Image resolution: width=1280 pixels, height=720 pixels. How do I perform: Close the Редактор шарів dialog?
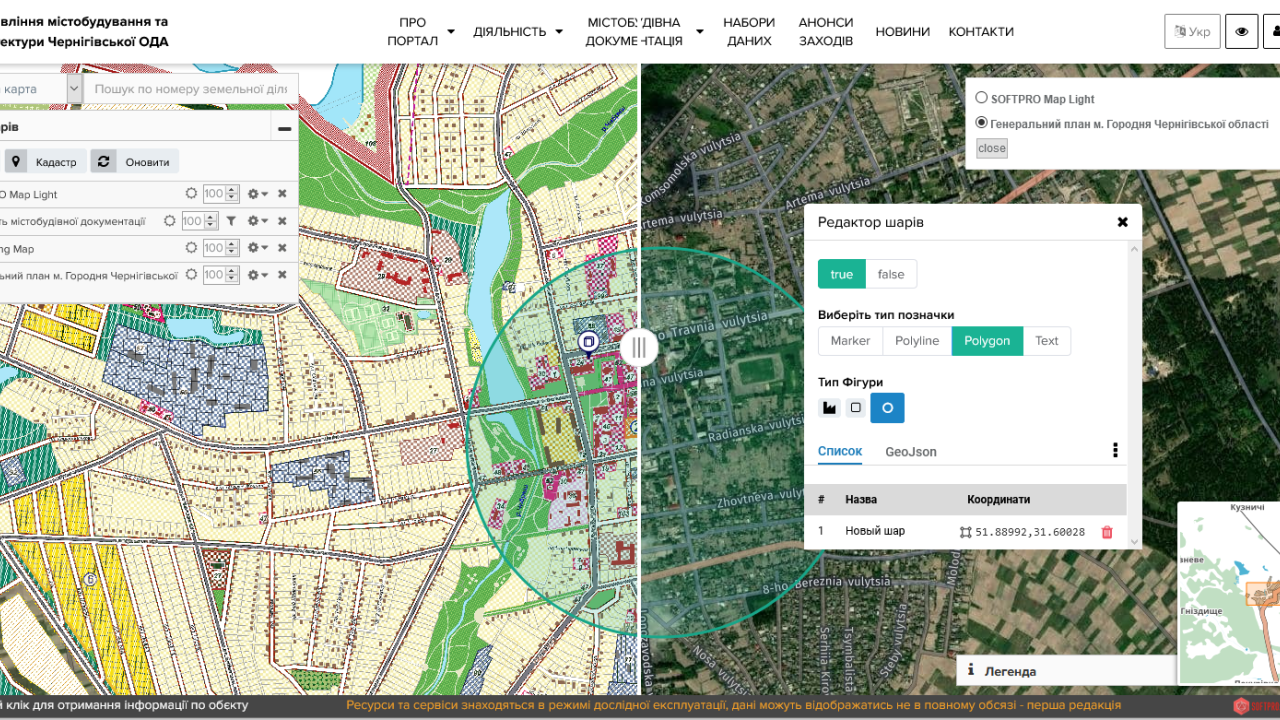click(x=1122, y=222)
